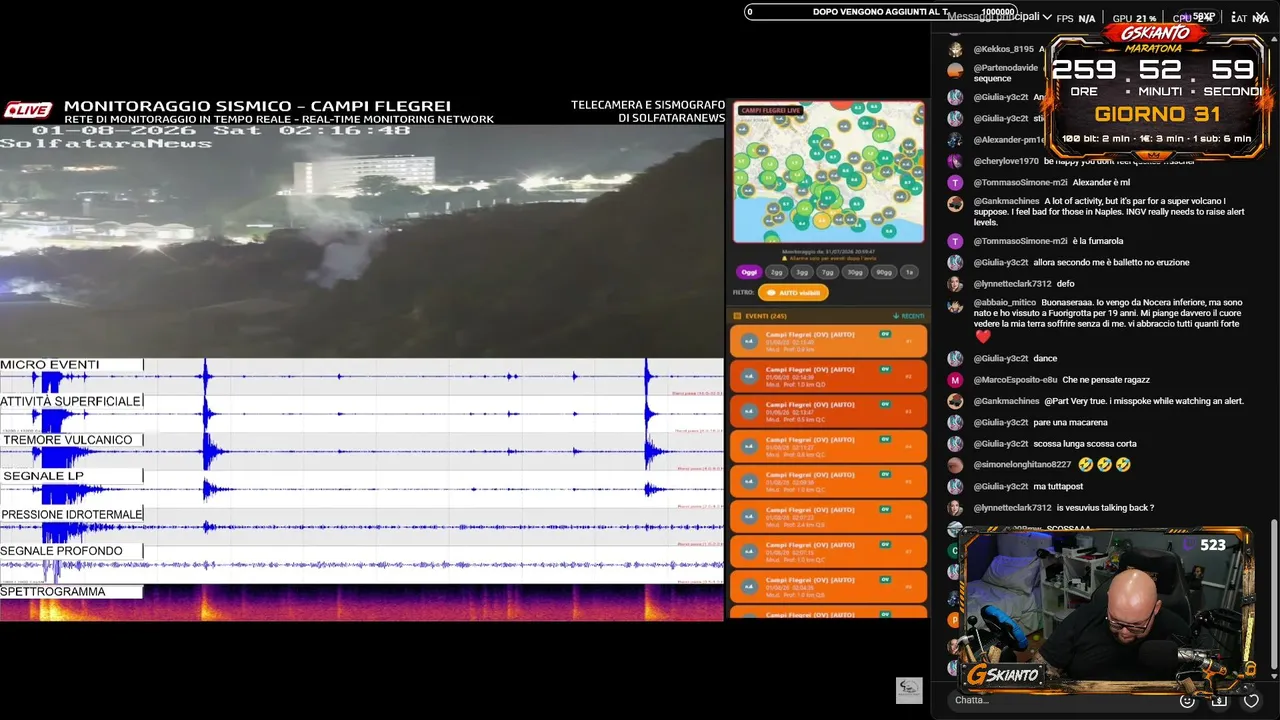The height and width of the screenshot is (720, 1280).
Task: Click 'scossa lunga scossa corta' message
Action: (x=1085, y=444)
